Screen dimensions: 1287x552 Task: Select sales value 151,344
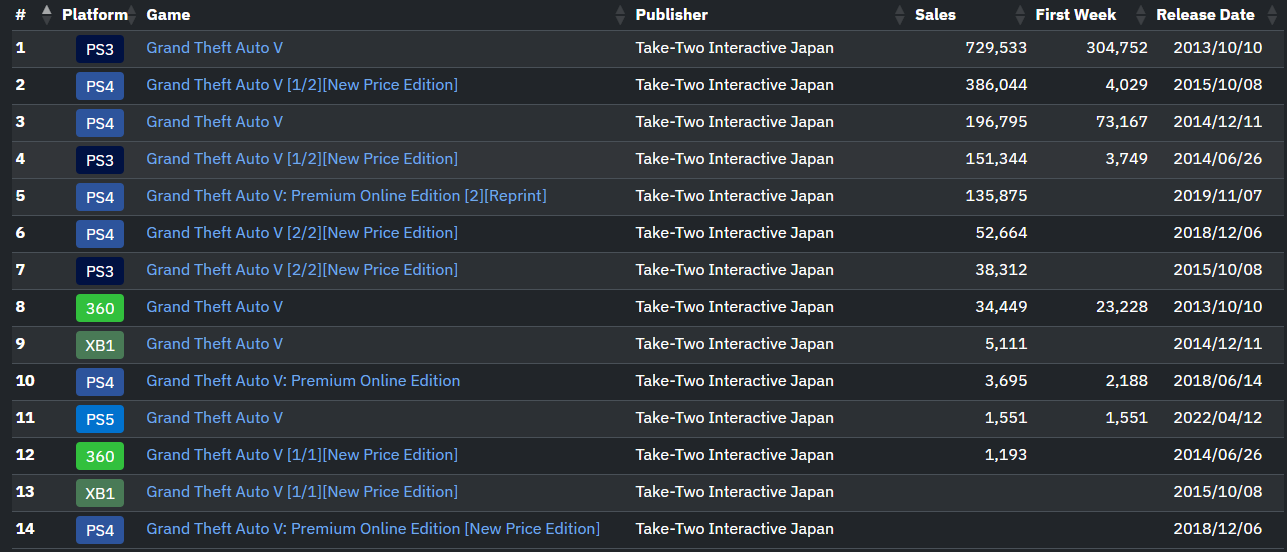[x=996, y=159]
